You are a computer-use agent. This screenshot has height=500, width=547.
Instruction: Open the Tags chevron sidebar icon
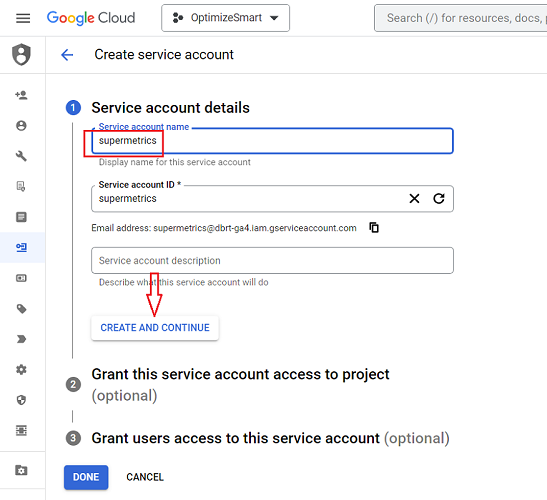21,339
